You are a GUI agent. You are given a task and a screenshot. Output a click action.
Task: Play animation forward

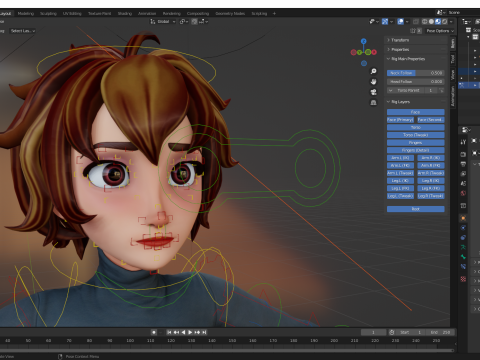pyautogui.click(x=190, y=332)
